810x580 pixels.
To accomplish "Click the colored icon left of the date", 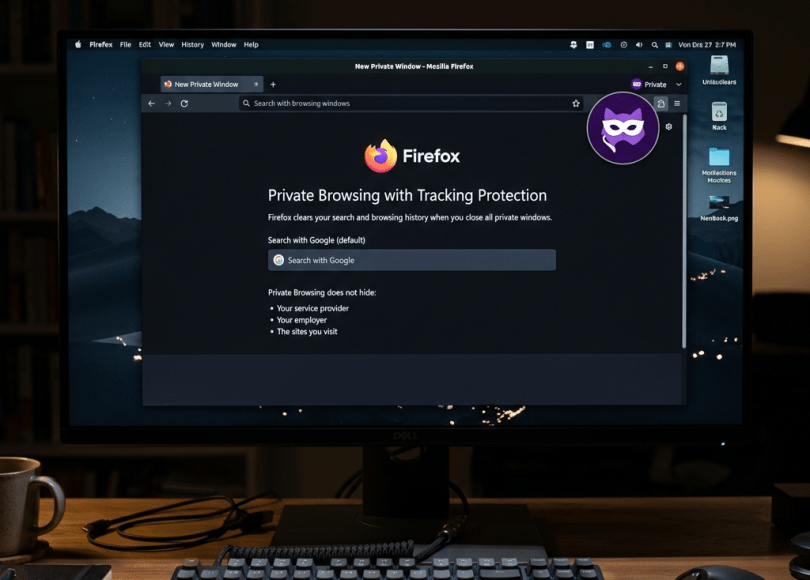I will [x=668, y=45].
